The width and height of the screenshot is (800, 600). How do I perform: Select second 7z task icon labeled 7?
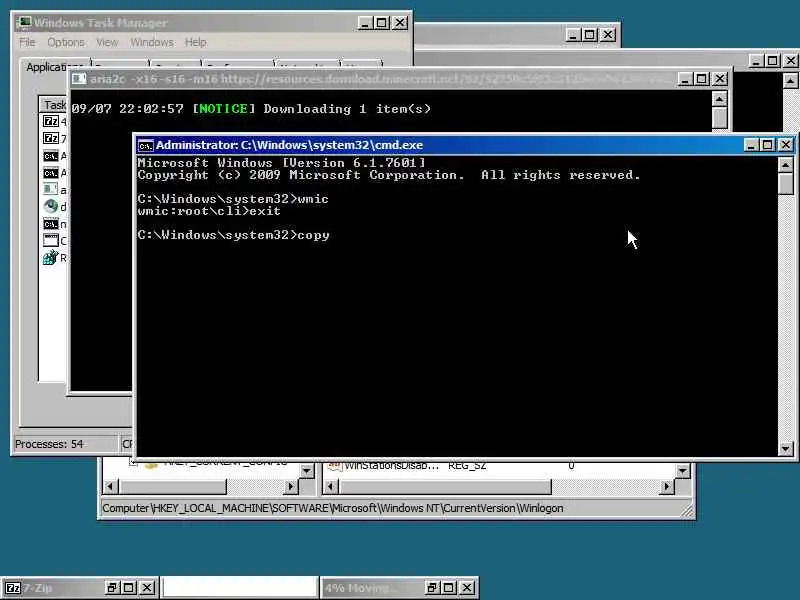tap(51, 138)
